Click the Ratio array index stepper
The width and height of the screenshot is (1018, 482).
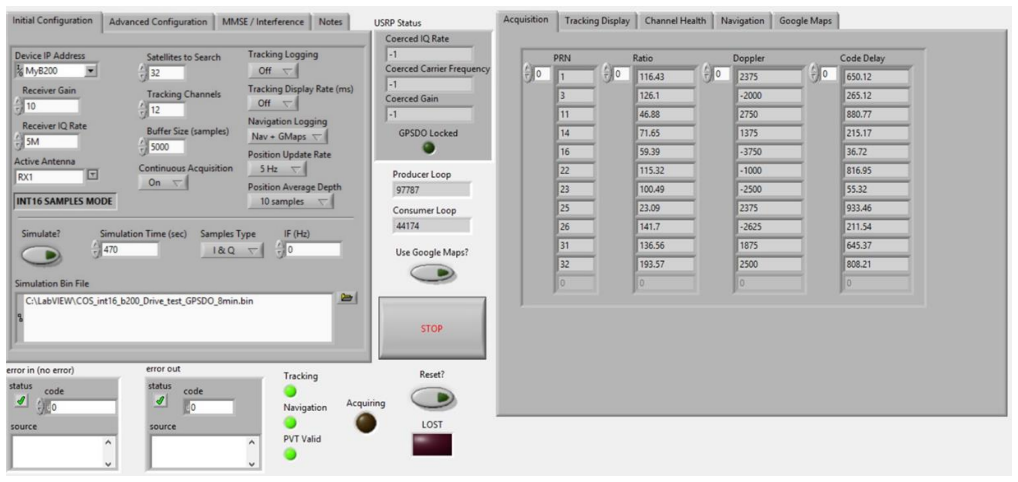(607, 74)
